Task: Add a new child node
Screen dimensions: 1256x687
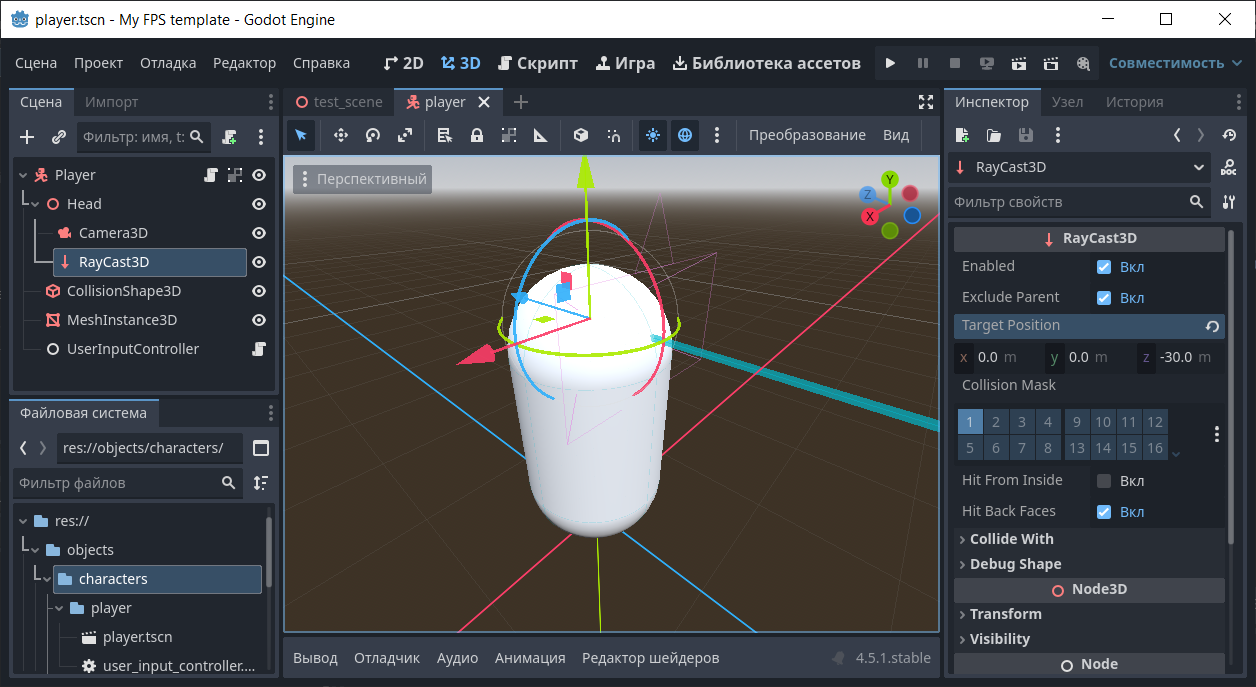Action: pos(27,137)
